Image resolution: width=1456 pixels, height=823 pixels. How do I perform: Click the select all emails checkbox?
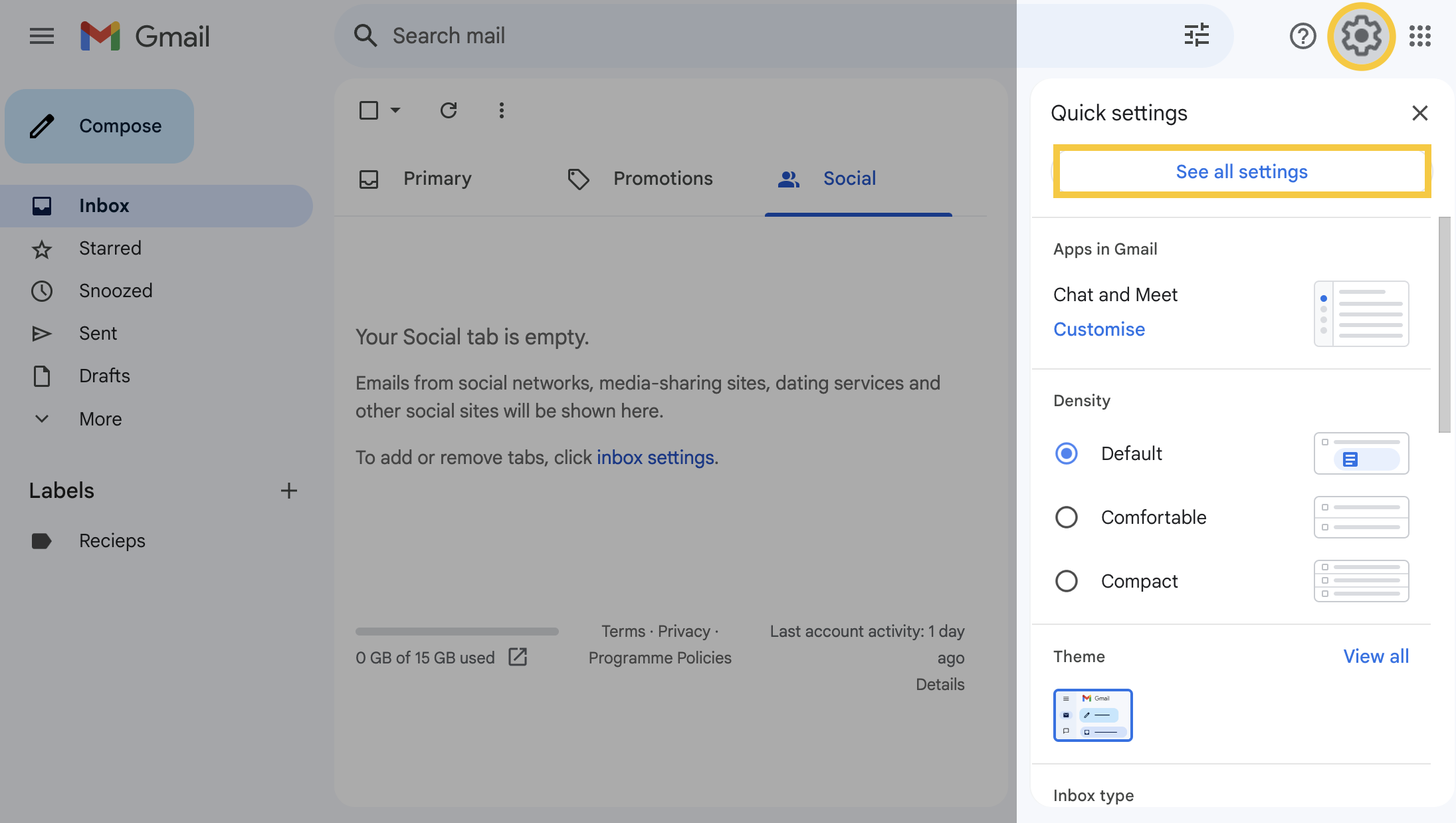tap(368, 109)
